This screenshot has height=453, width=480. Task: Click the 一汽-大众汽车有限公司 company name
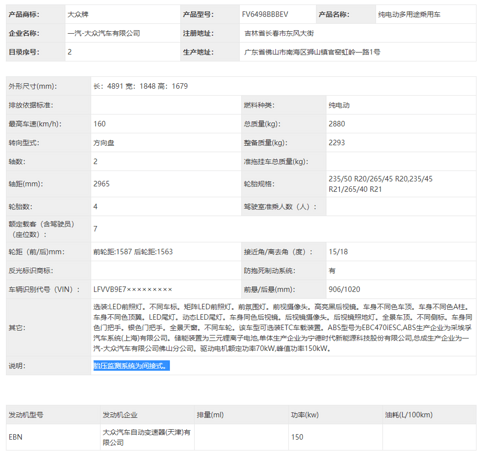tap(104, 33)
